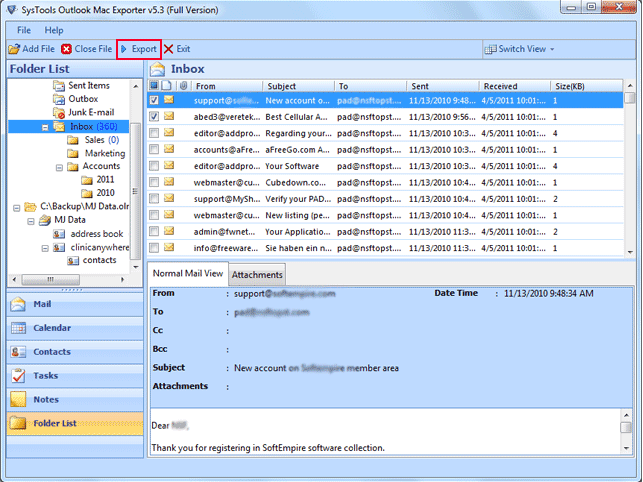The image size is (643, 482).
Task: Check the accounts@aFre... email checkbox
Action: [154, 149]
